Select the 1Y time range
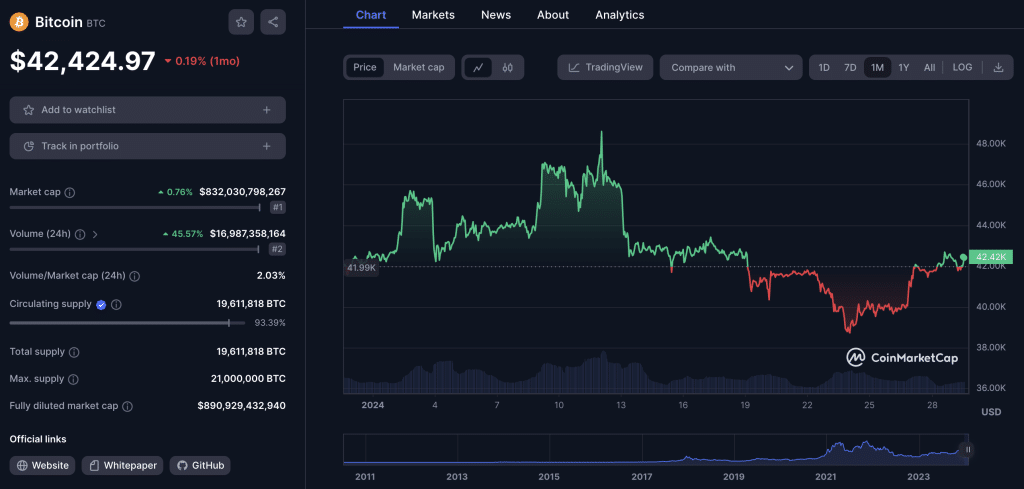Image resolution: width=1024 pixels, height=489 pixels. (x=903, y=67)
